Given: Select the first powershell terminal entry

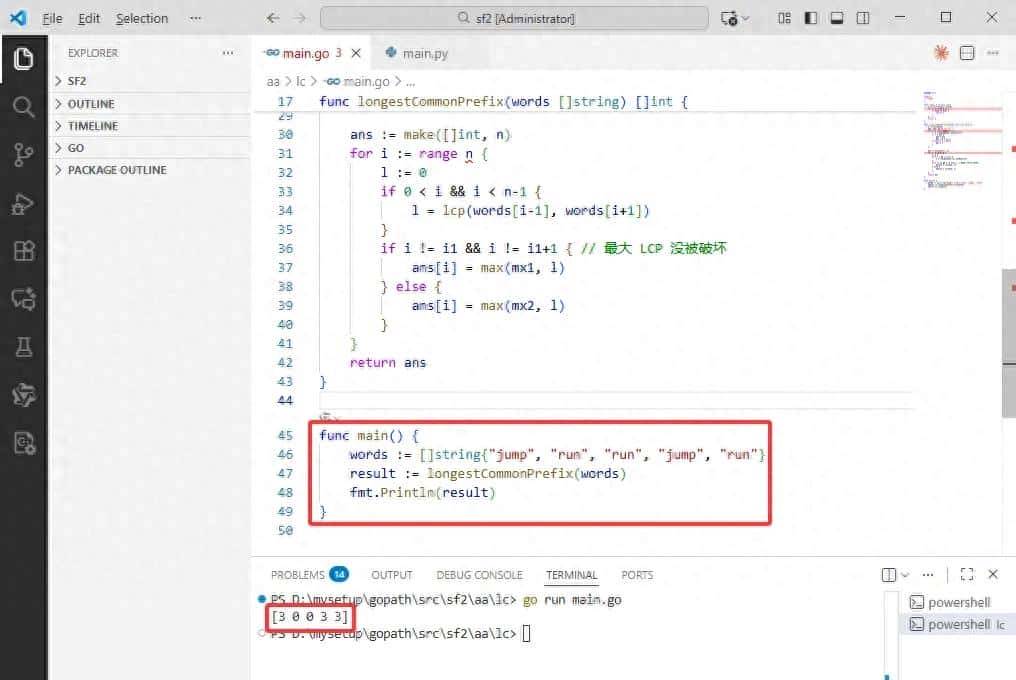Looking at the screenshot, I should click(957, 602).
